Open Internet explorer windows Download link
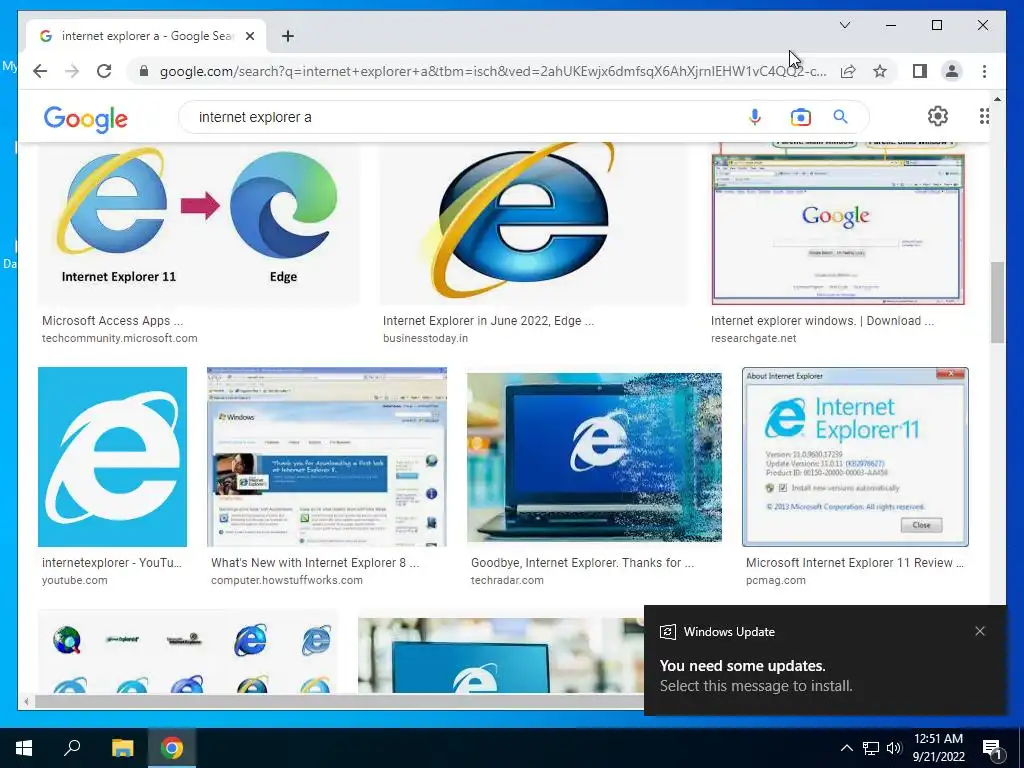This screenshot has height=768, width=1024. pyautogui.click(x=822, y=321)
